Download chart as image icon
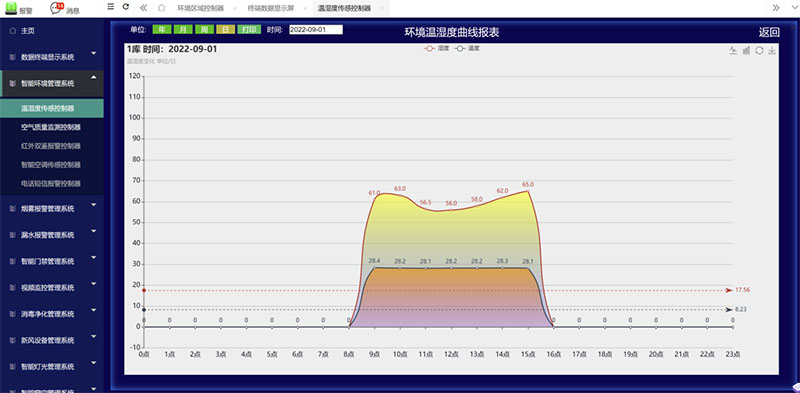The image size is (800, 393). click(772, 50)
